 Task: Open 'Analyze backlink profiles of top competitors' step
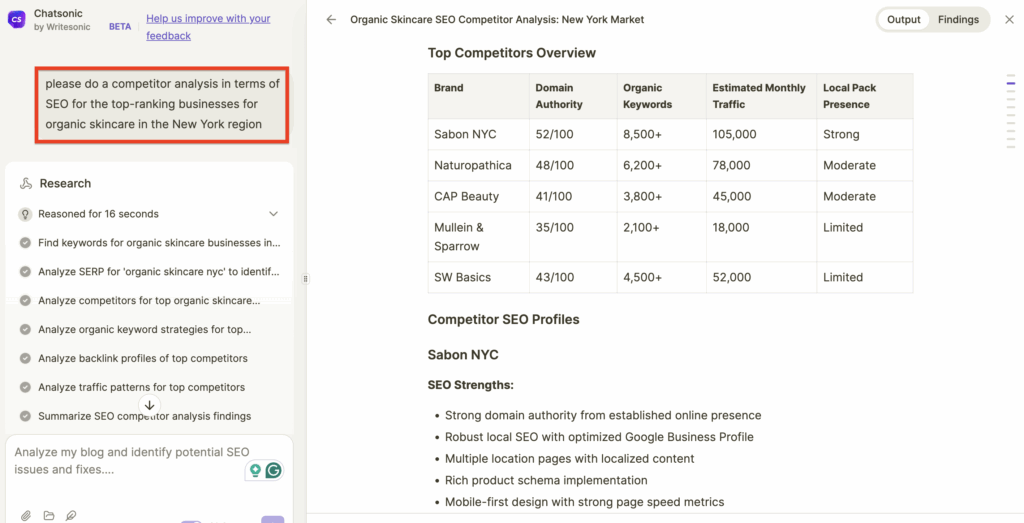tap(142, 358)
